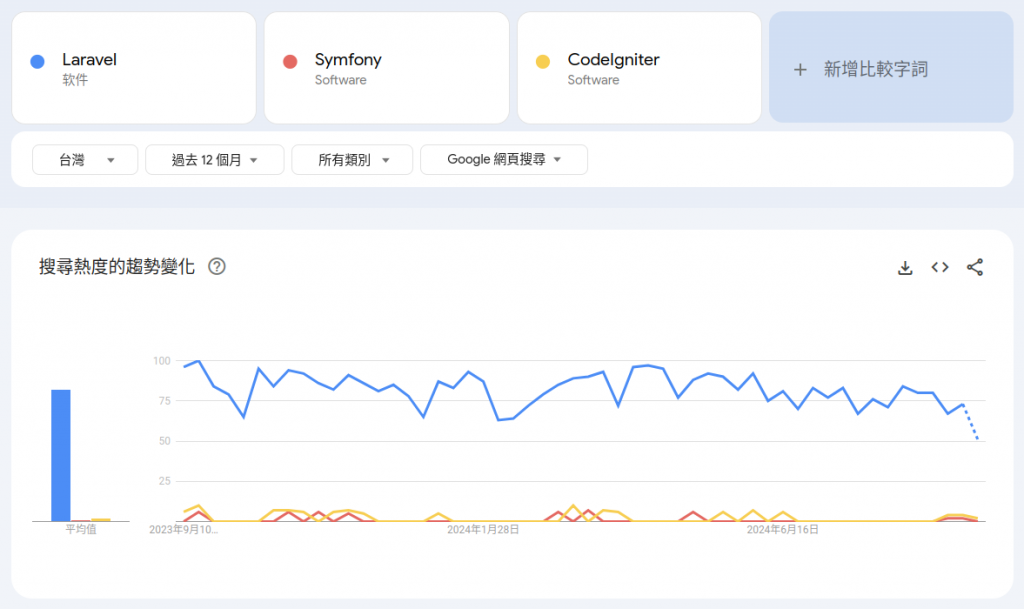Click the plus icon to add comparison
Image resolution: width=1024 pixels, height=609 pixels.
pyautogui.click(x=800, y=69)
